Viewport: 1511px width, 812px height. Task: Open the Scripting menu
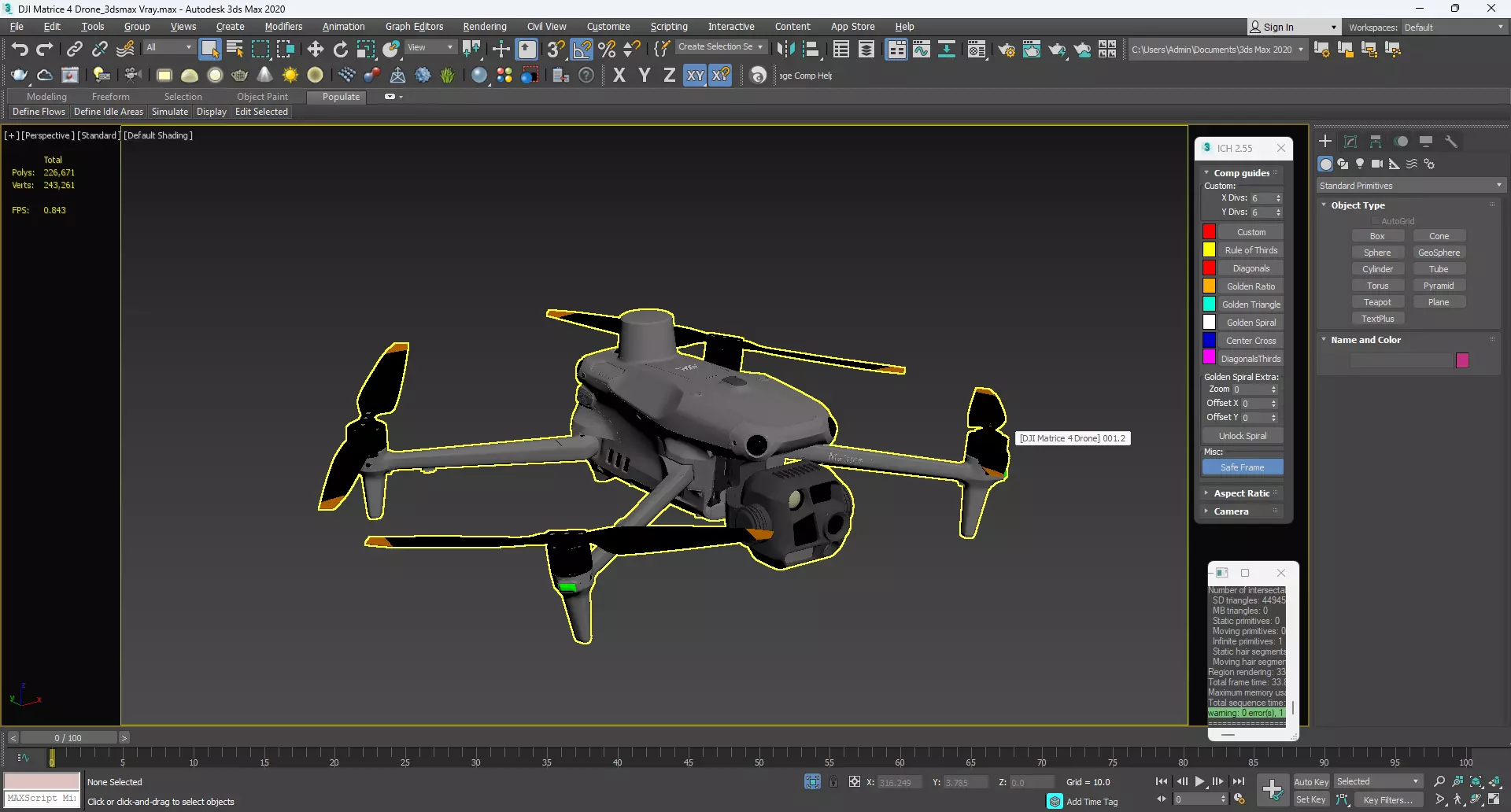(669, 27)
